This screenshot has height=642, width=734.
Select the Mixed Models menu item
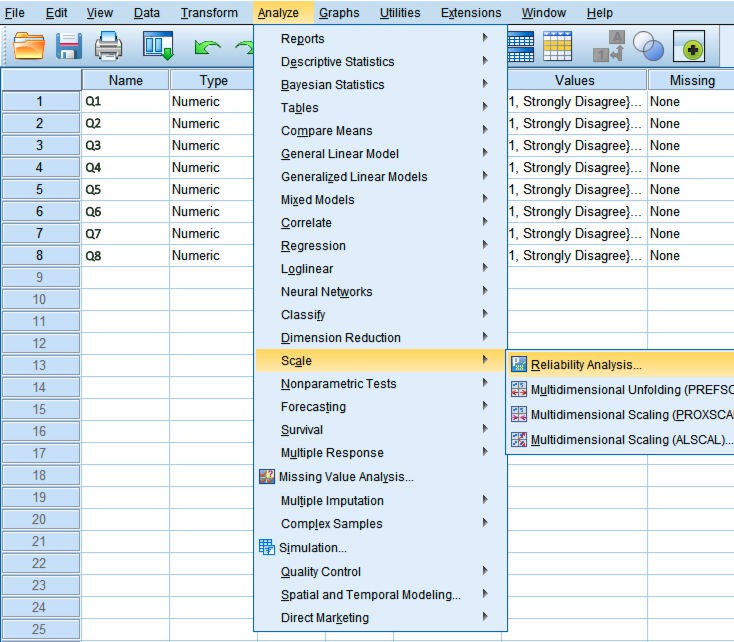pos(381,199)
